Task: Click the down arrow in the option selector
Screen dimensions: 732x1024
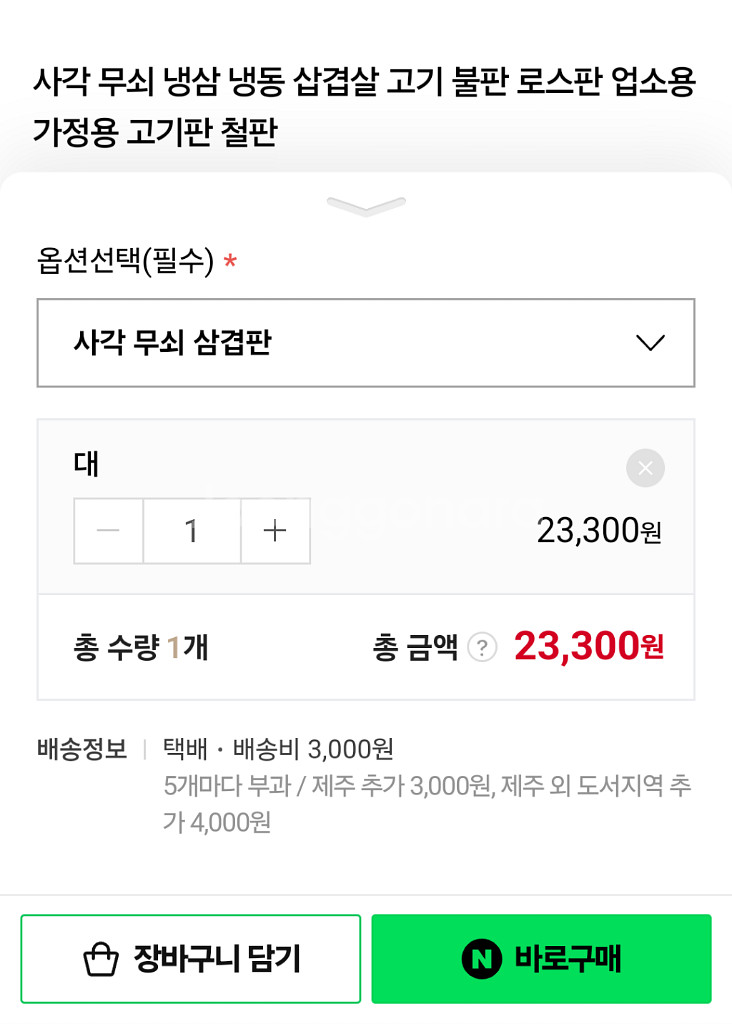Action: point(650,343)
